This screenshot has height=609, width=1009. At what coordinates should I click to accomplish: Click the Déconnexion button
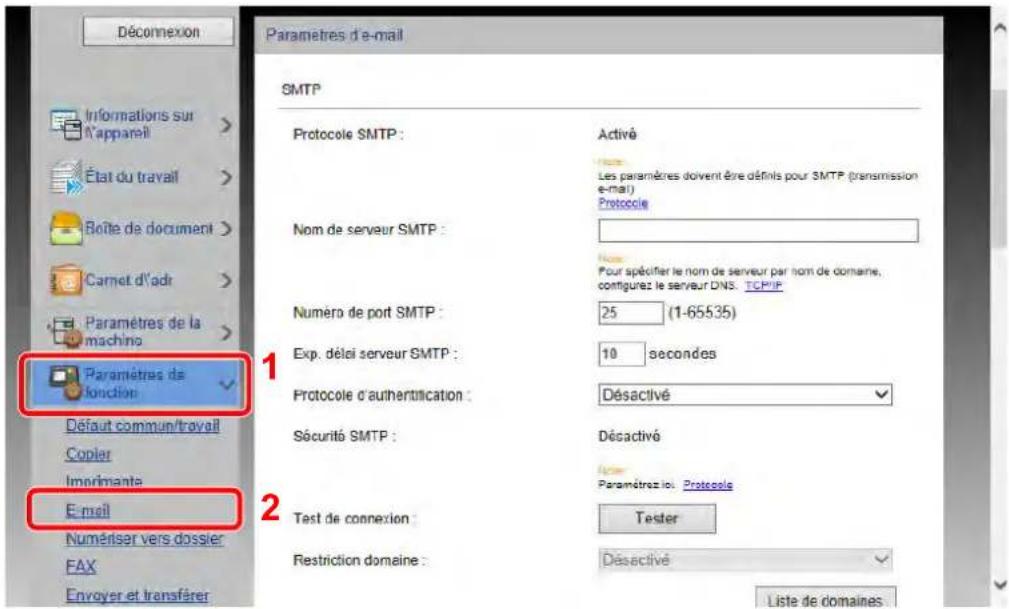158,32
